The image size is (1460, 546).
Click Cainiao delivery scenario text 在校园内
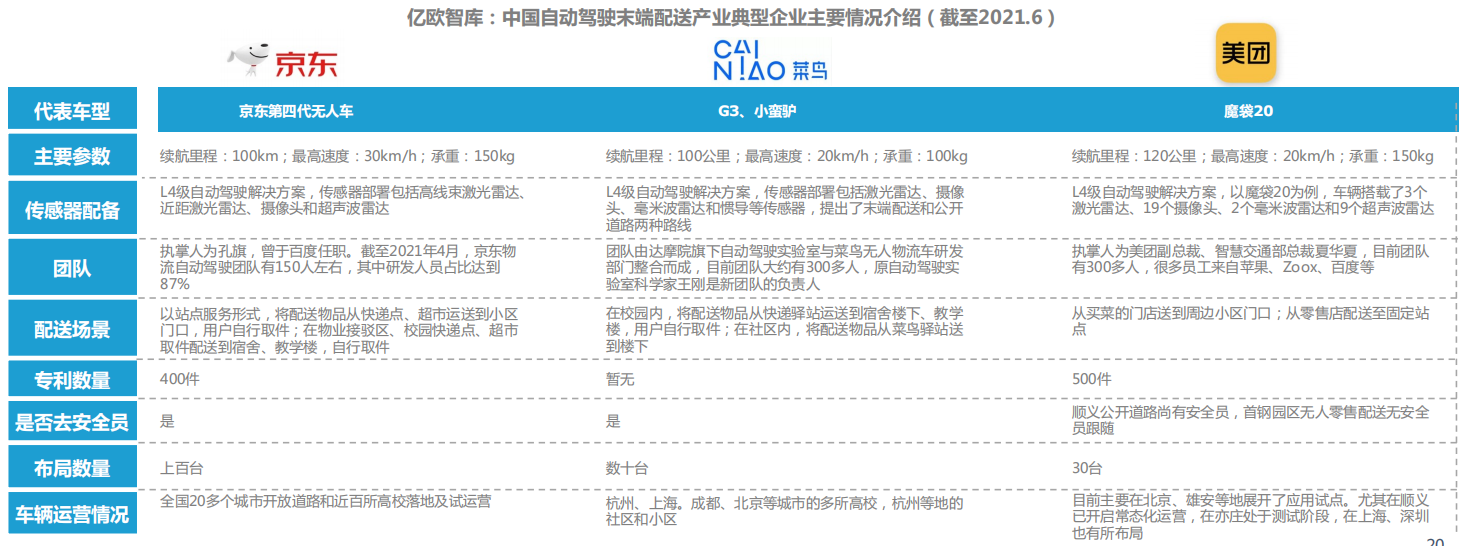pyautogui.click(x=785, y=329)
